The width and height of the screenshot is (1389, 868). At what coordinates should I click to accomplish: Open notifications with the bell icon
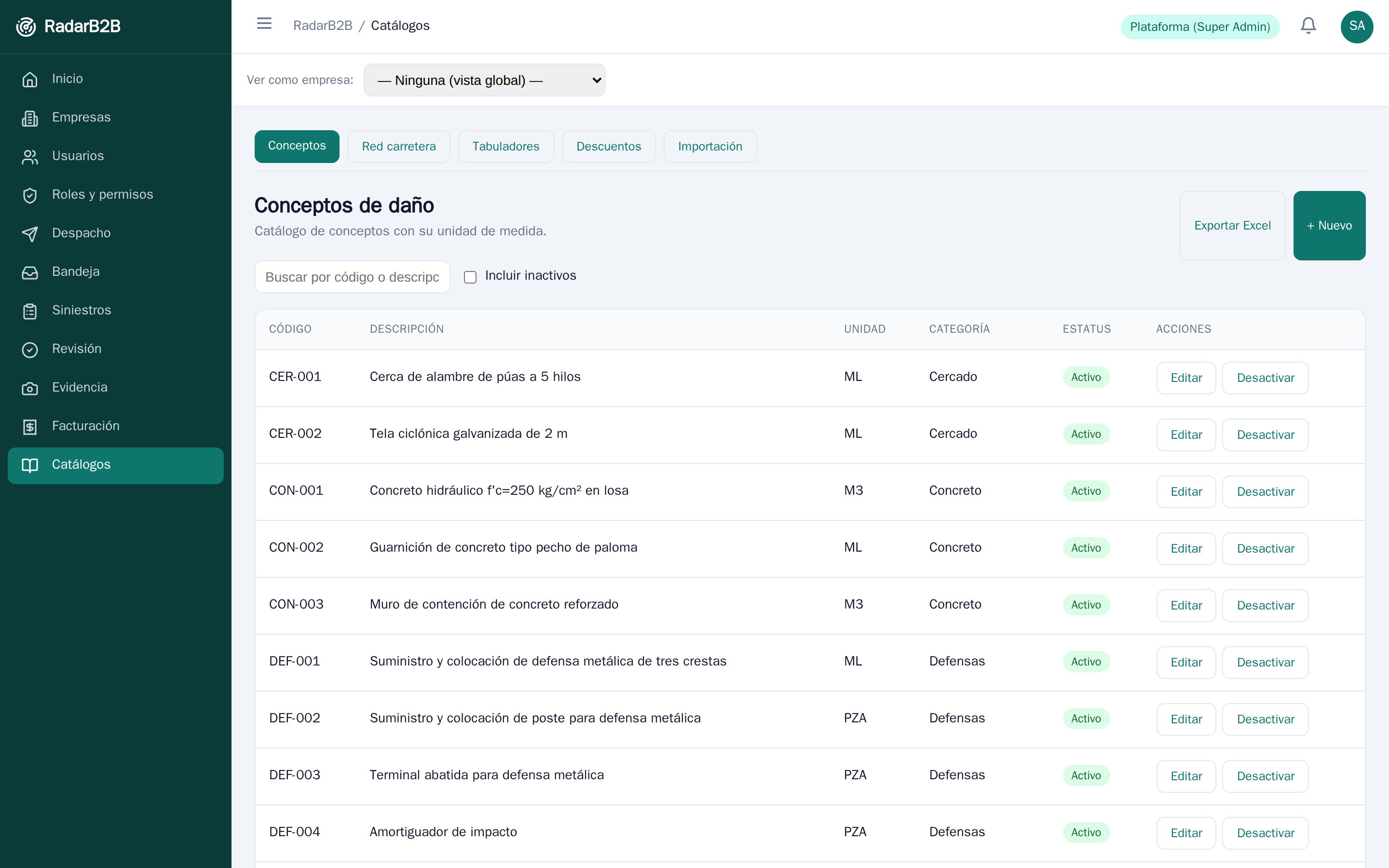pos(1308,26)
